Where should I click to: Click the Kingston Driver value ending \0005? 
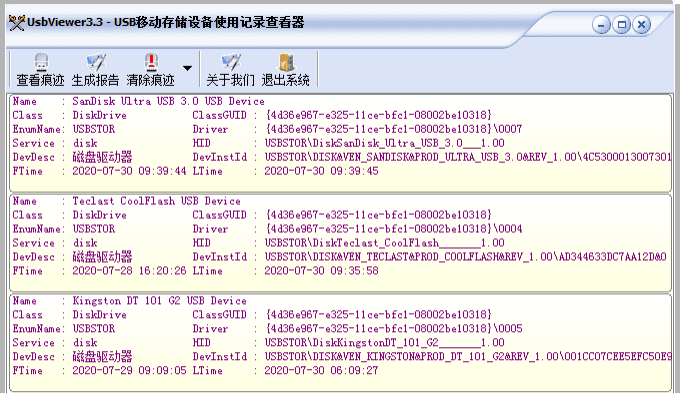(x=394, y=329)
